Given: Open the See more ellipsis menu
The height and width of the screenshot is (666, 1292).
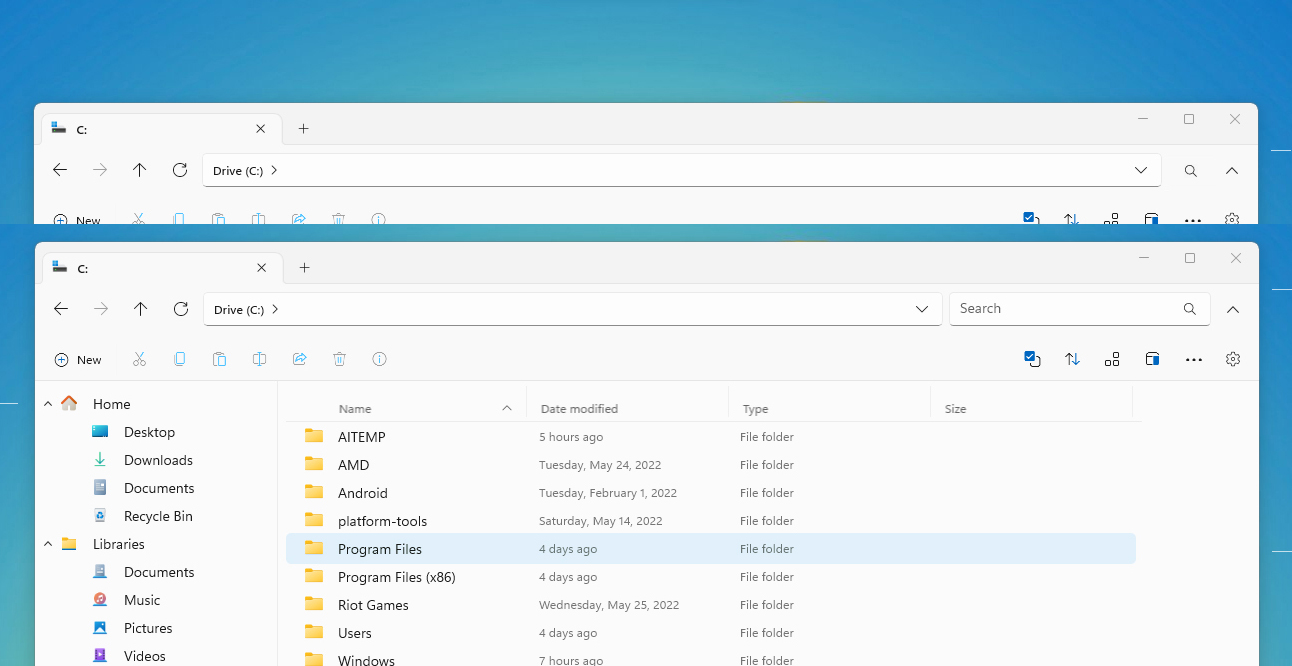Looking at the screenshot, I should click(x=1194, y=359).
